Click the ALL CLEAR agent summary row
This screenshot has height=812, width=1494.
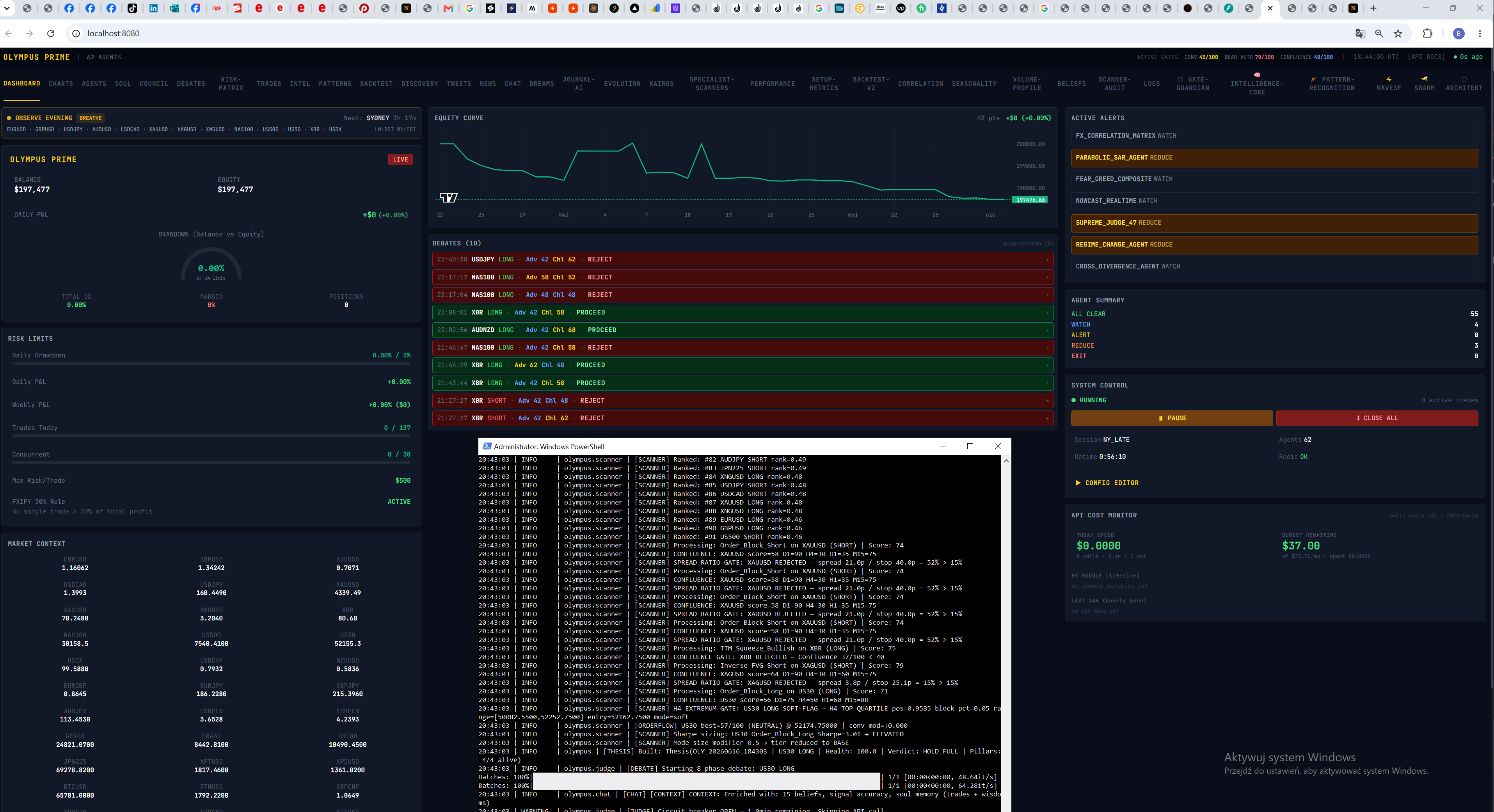(x=1274, y=314)
